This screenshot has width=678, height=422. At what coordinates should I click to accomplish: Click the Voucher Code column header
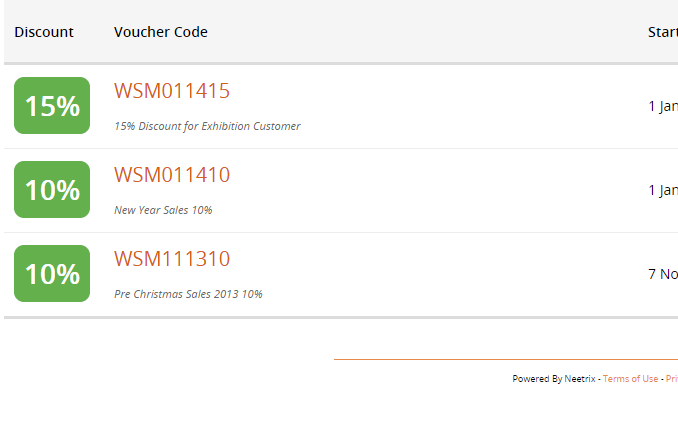[161, 32]
